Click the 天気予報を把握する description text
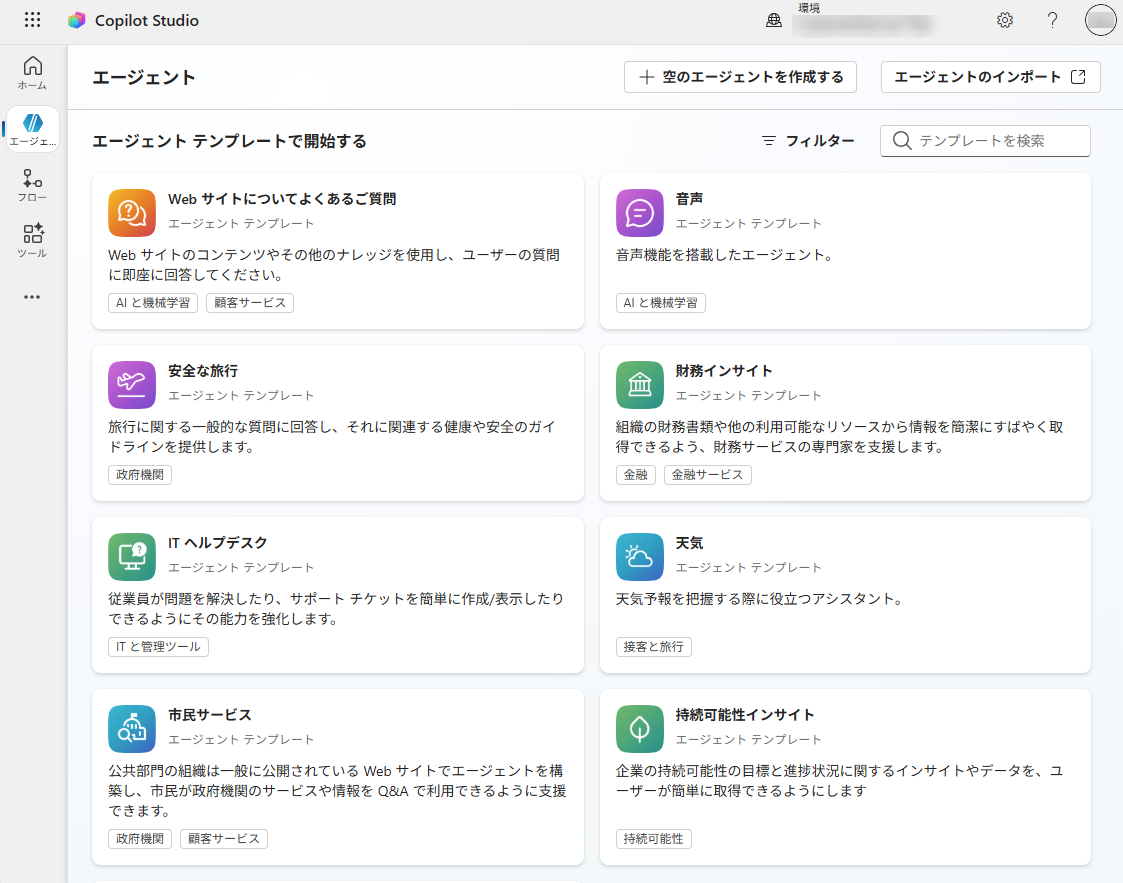 [759, 599]
